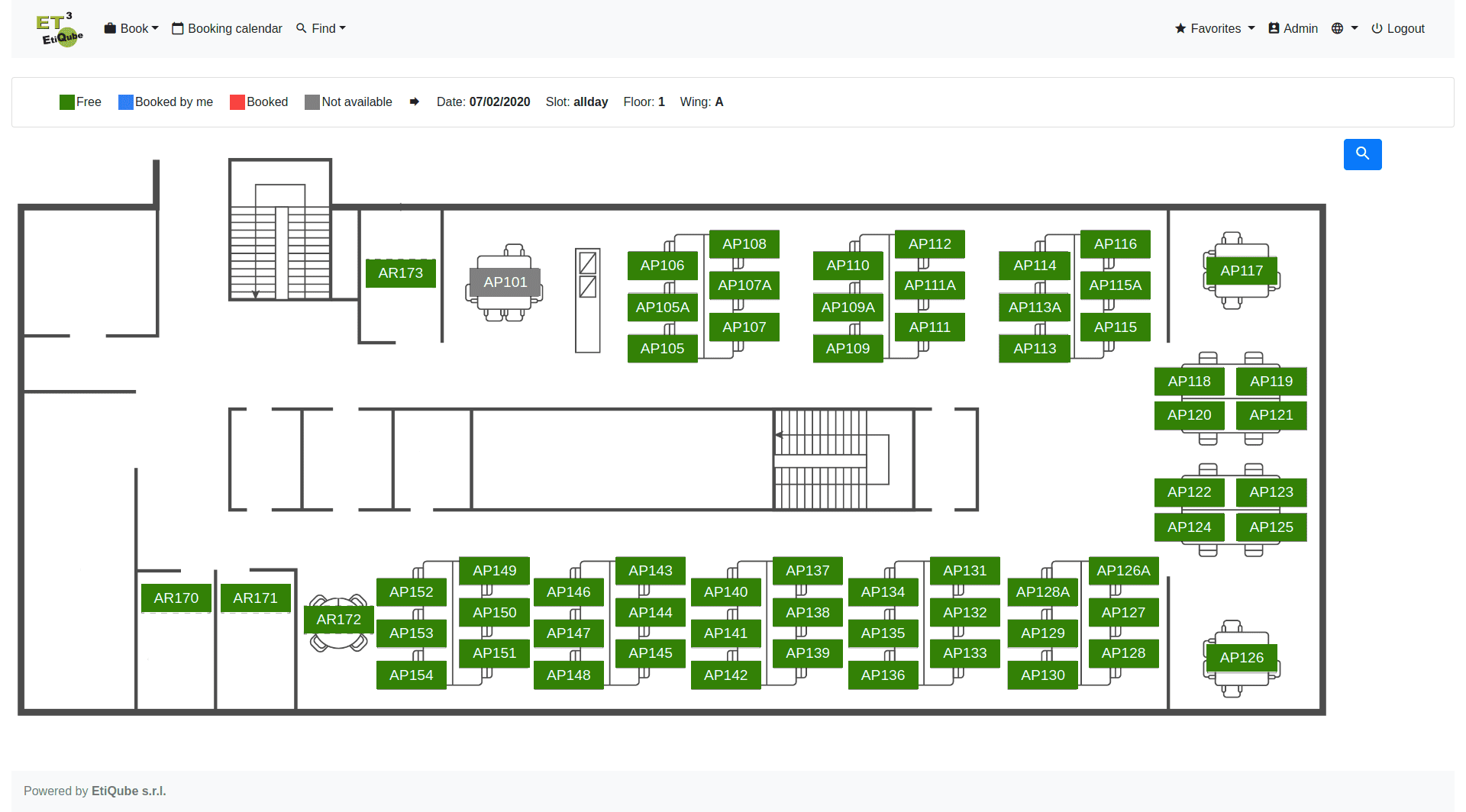Click the Book briefcase icon
Image resolution: width=1466 pixels, height=812 pixels.
point(110,28)
